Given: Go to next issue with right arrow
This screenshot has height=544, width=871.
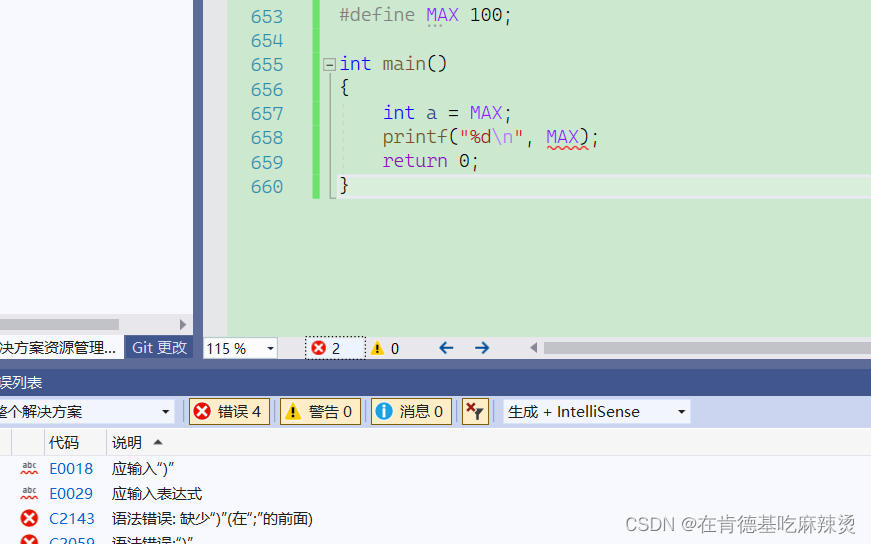Looking at the screenshot, I should 482,348.
